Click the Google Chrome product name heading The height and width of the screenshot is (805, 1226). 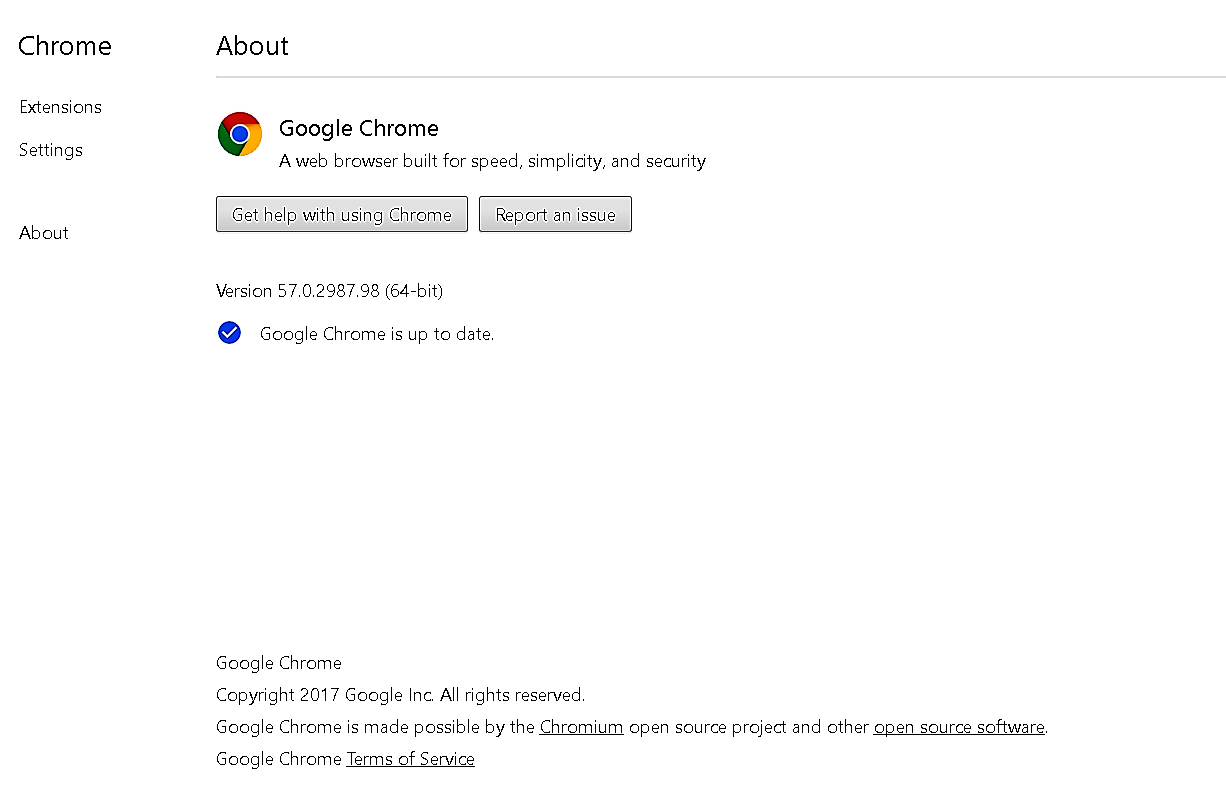point(359,128)
